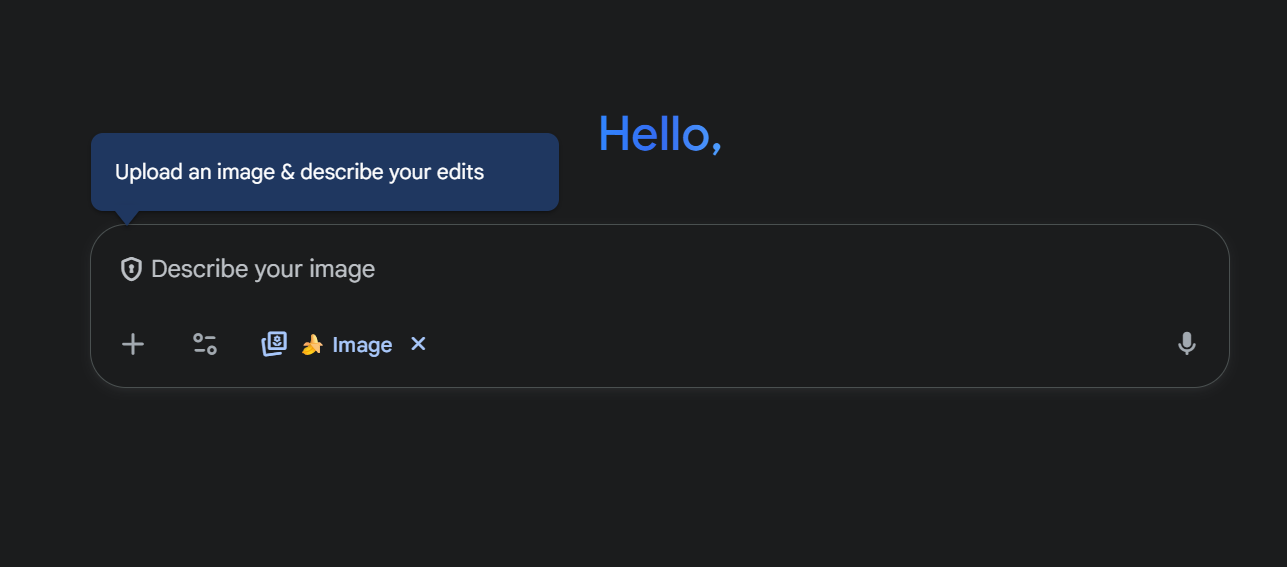Screen dimensions: 1287x567
Task: Click the "Upload an image" tooltip bubble
Action: point(324,172)
